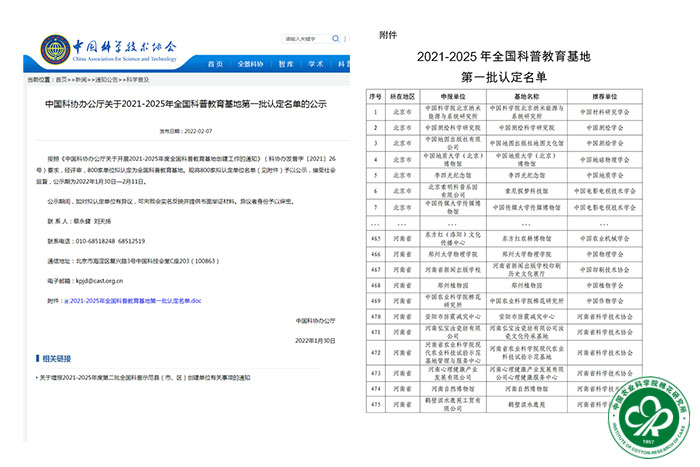Click the phone number 010-68518248 line

96,241
